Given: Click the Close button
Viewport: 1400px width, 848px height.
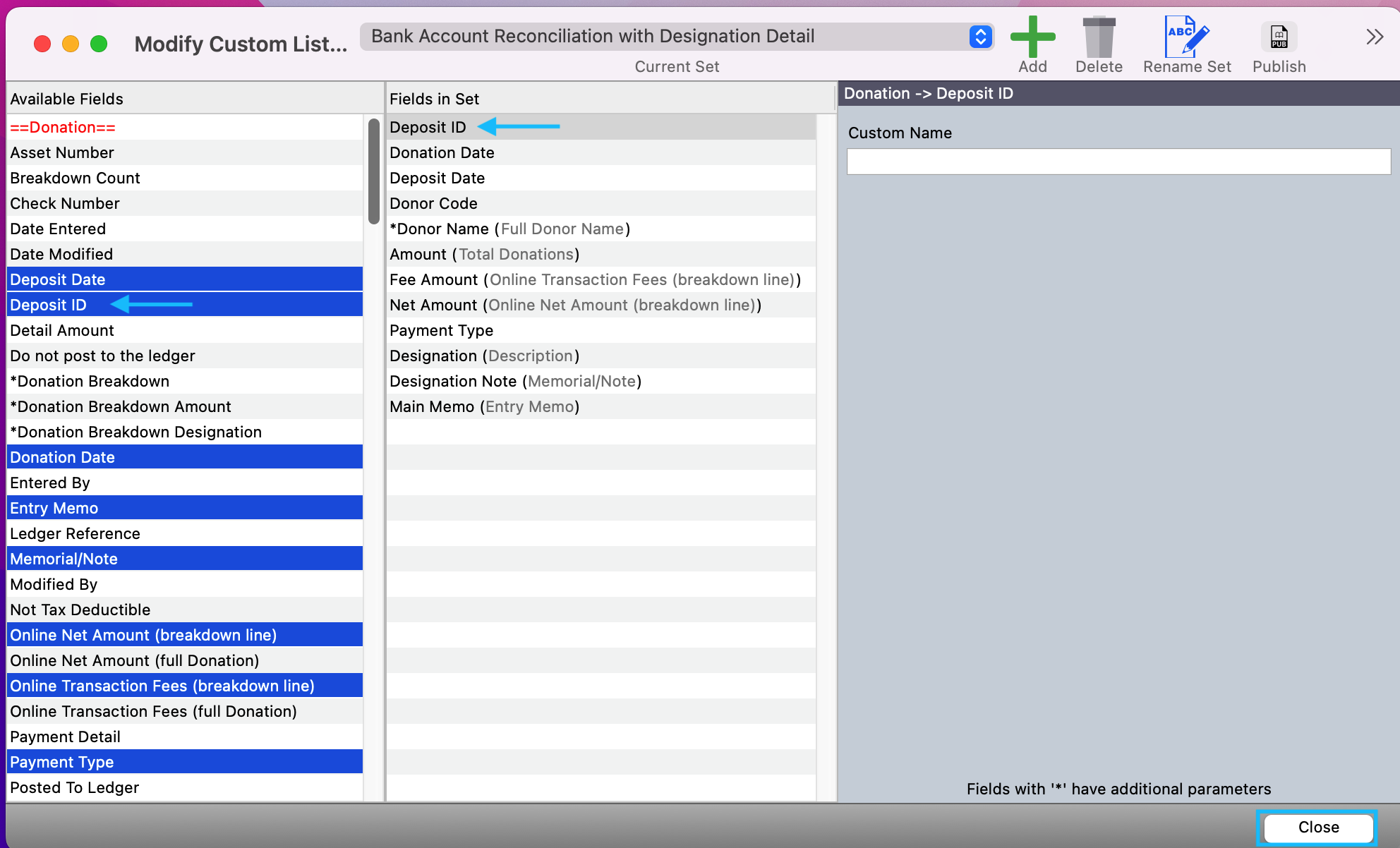Looking at the screenshot, I should pyautogui.click(x=1317, y=827).
